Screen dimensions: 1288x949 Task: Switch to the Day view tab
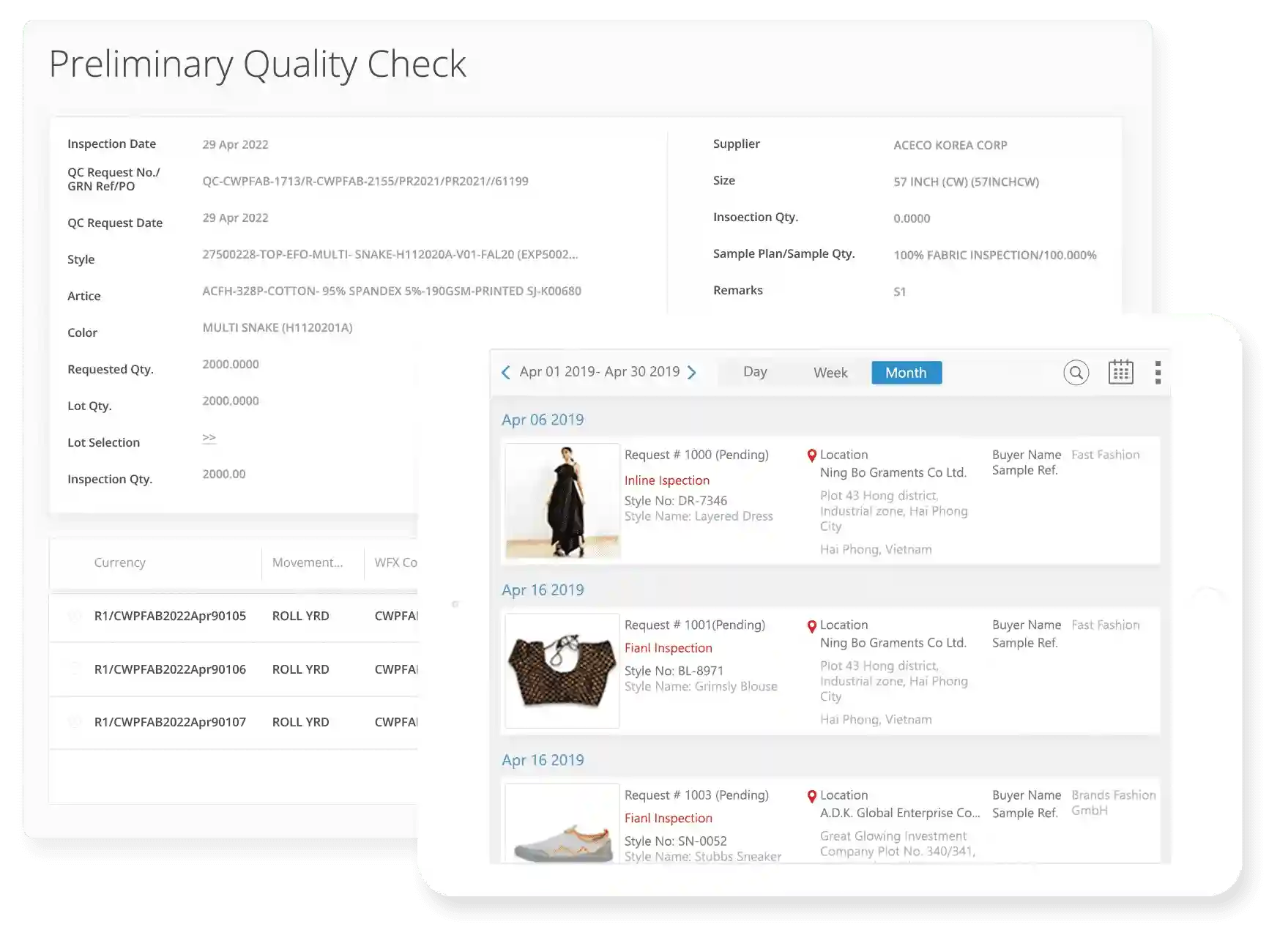(755, 372)
